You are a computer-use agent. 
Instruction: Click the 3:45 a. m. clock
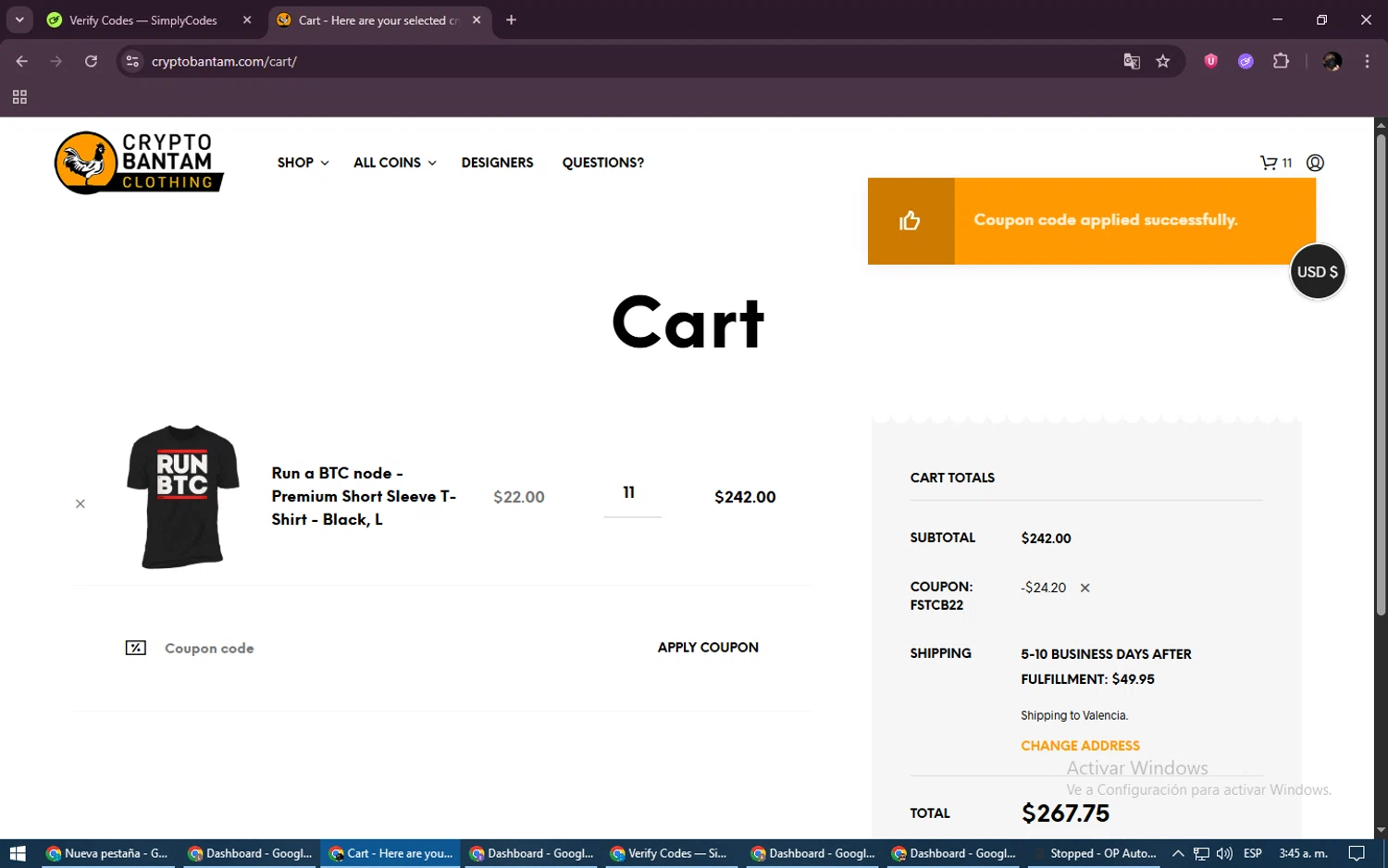point(1303,853)
